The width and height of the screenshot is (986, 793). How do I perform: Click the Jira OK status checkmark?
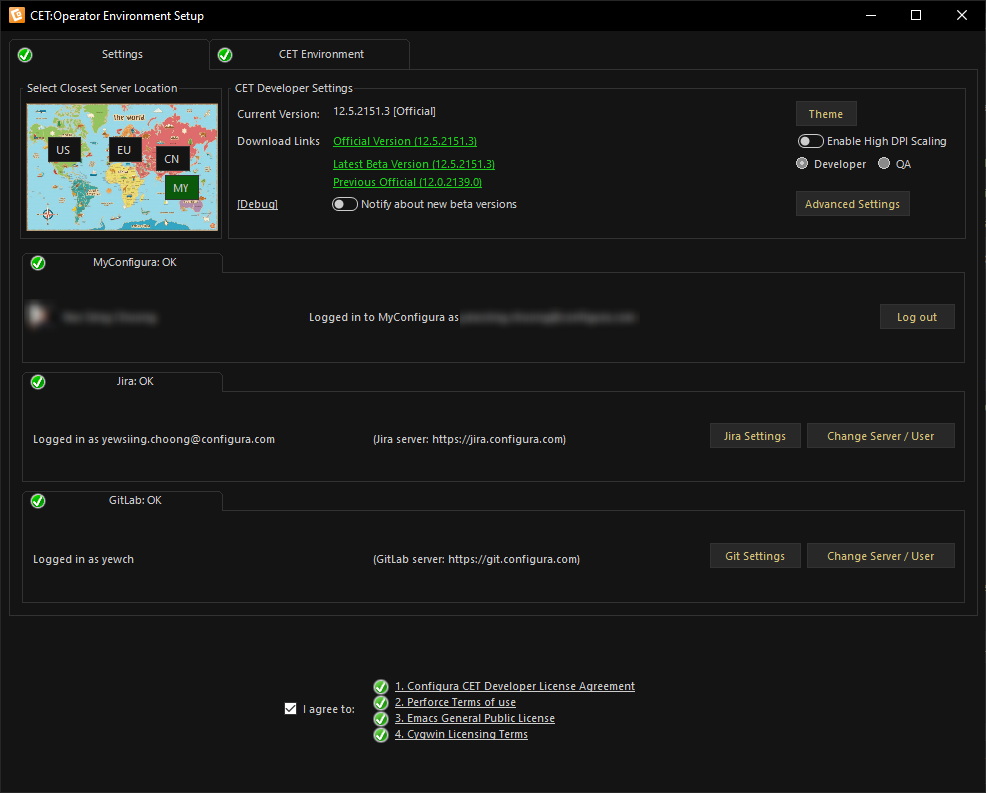click(38, 382)
